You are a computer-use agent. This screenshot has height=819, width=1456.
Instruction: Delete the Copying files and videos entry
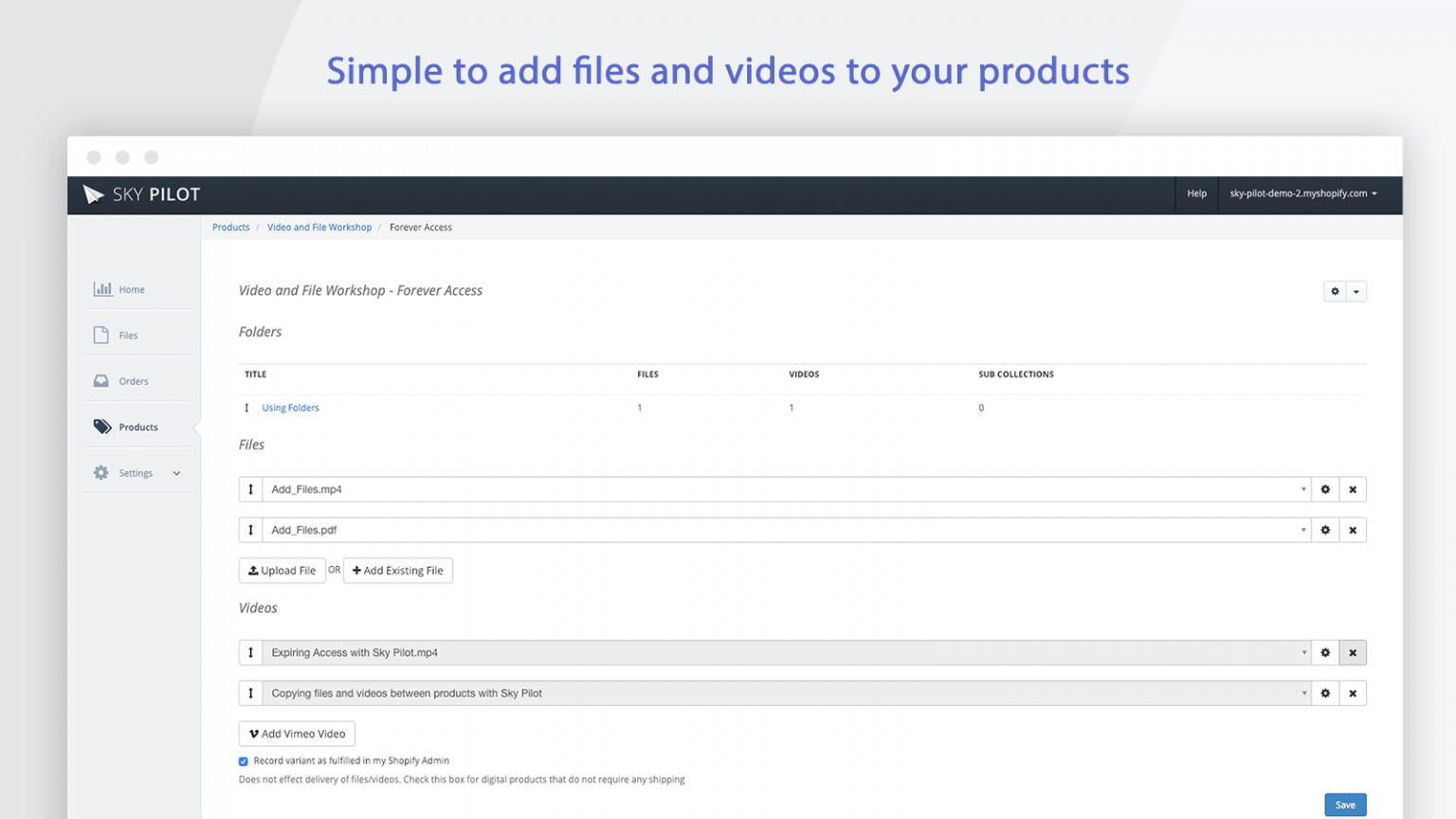point(1353,693)
